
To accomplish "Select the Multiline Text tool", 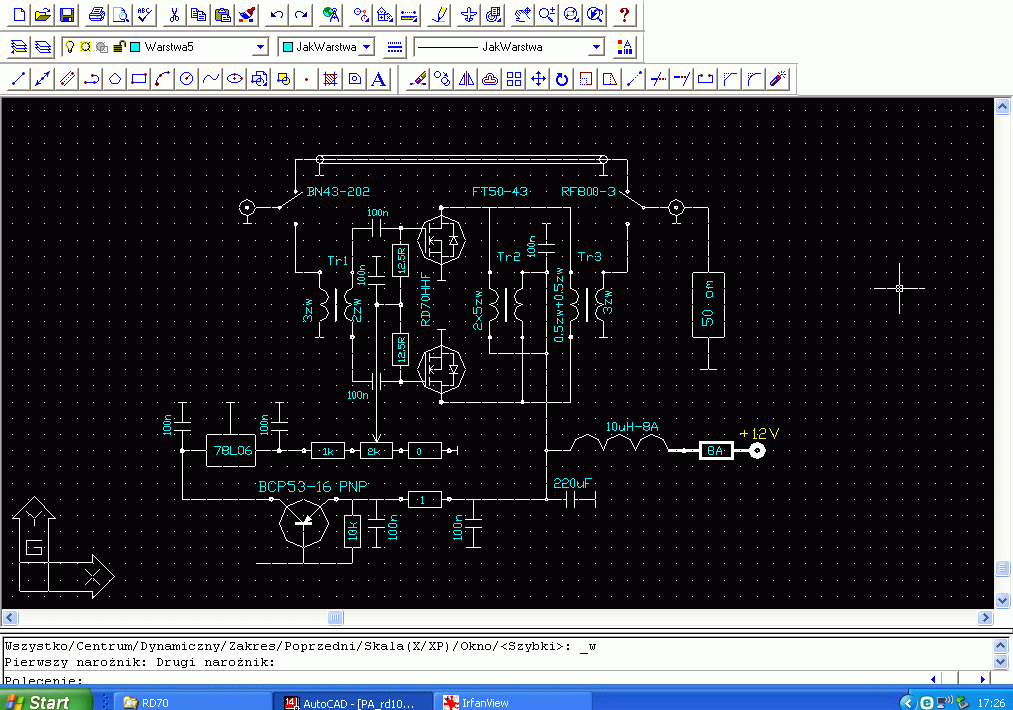I will coord(379,79).
